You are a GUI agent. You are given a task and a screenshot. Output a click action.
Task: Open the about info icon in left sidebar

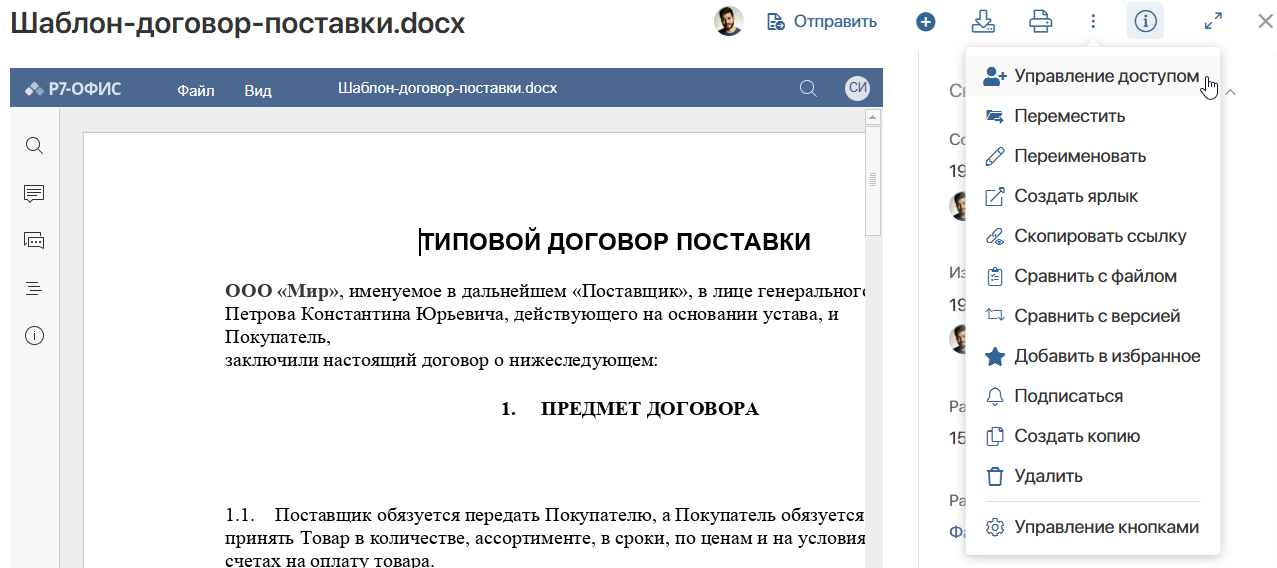point(34,336)
